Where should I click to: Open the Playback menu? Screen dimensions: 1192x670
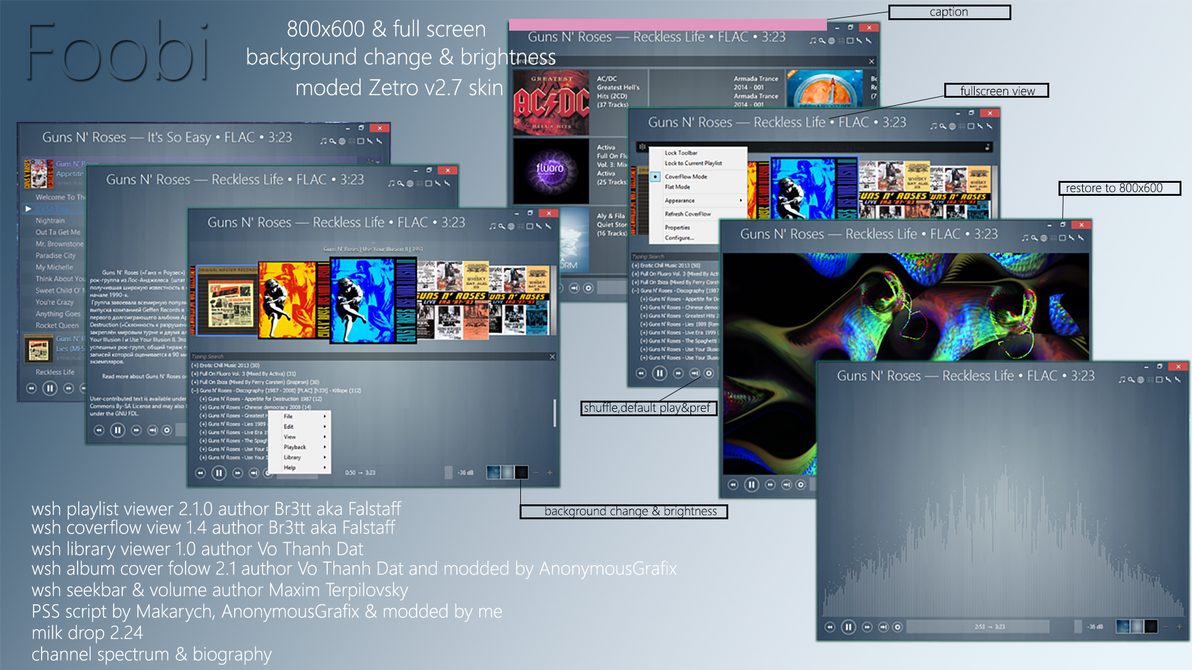click(x=300, y=447)
